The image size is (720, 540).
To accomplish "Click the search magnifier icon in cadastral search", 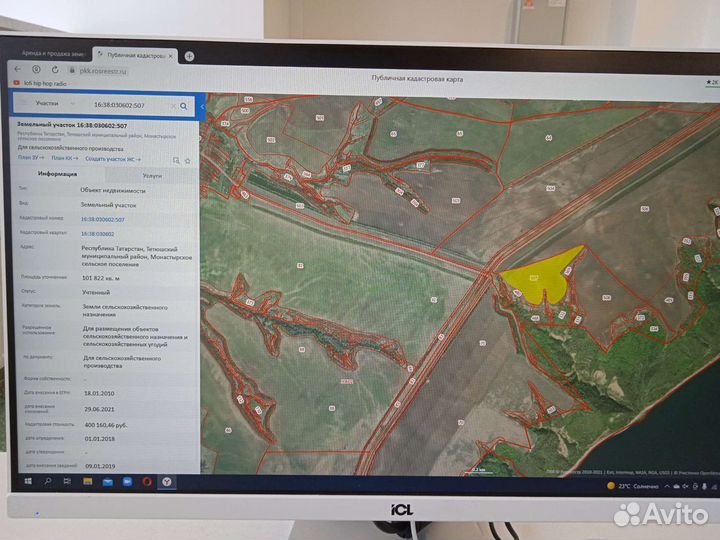I will point(183,104).
